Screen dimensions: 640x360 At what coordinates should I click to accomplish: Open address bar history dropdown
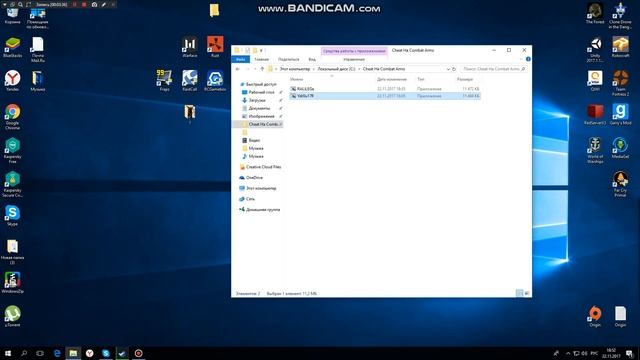point(448,69)
